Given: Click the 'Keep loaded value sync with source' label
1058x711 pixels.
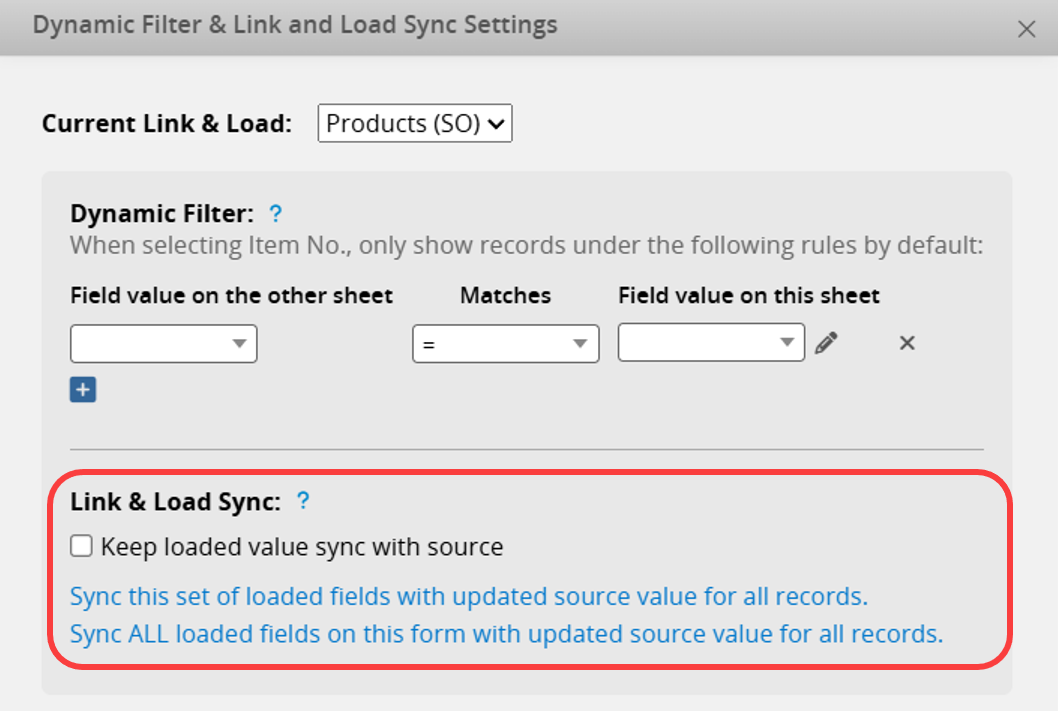Looking at the screenshot, I should click(301, 547).
